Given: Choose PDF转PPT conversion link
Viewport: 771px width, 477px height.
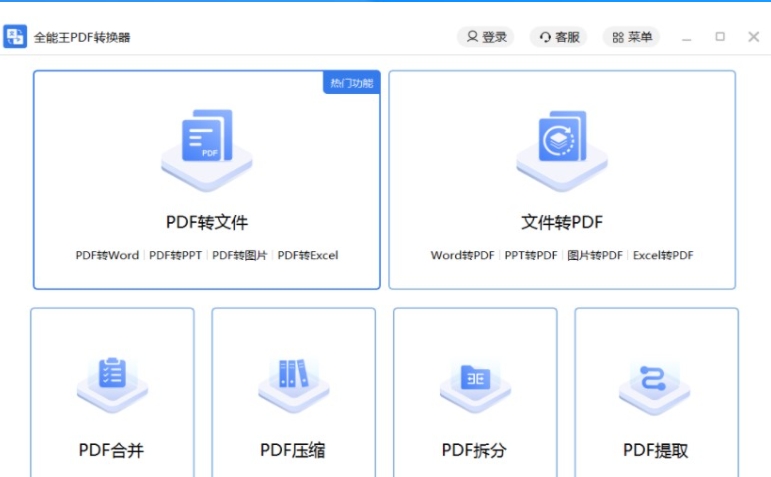Looking at the screenshot, I should coord(176,255).
